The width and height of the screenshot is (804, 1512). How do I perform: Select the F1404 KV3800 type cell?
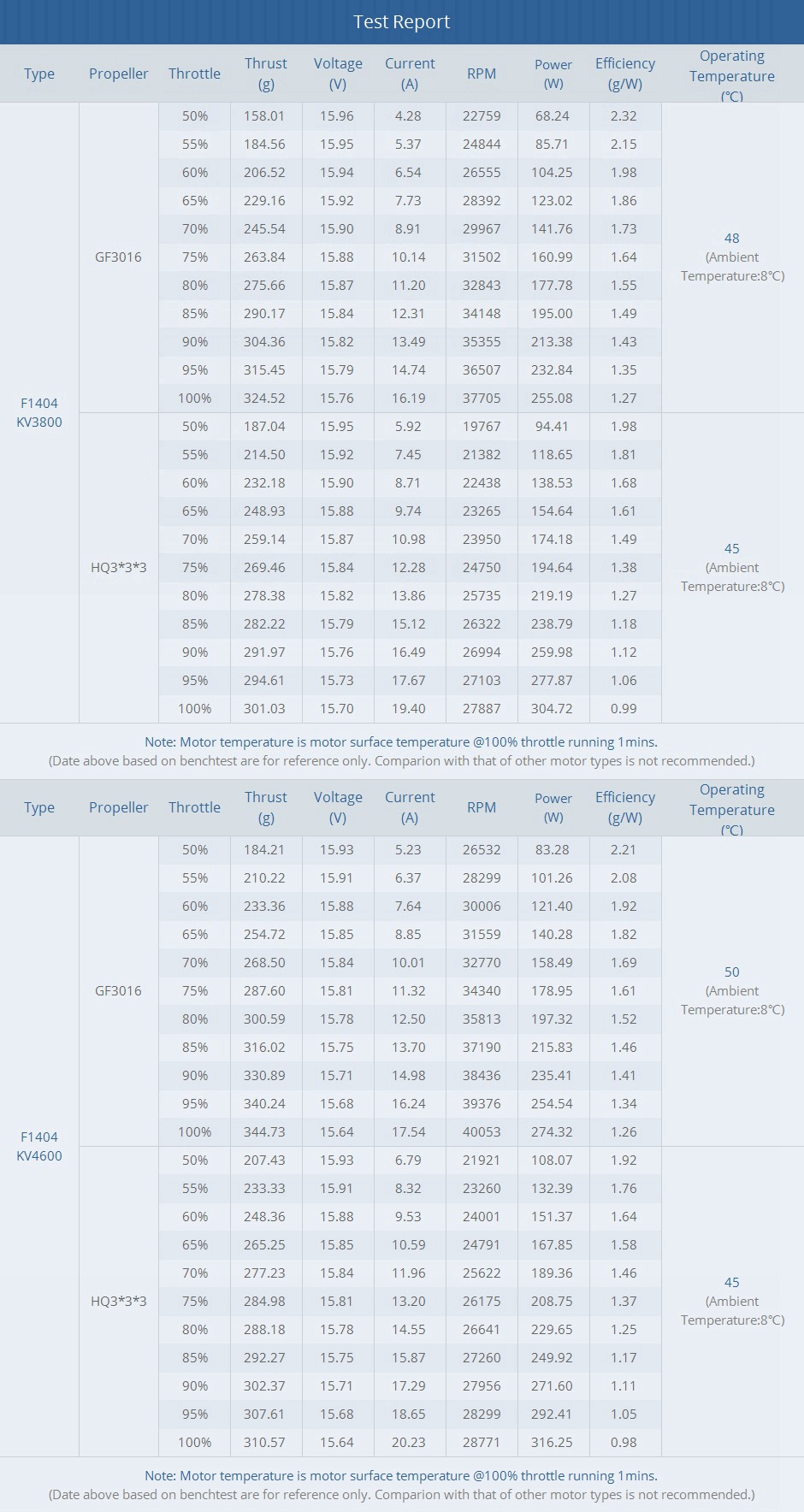[39, 412]
